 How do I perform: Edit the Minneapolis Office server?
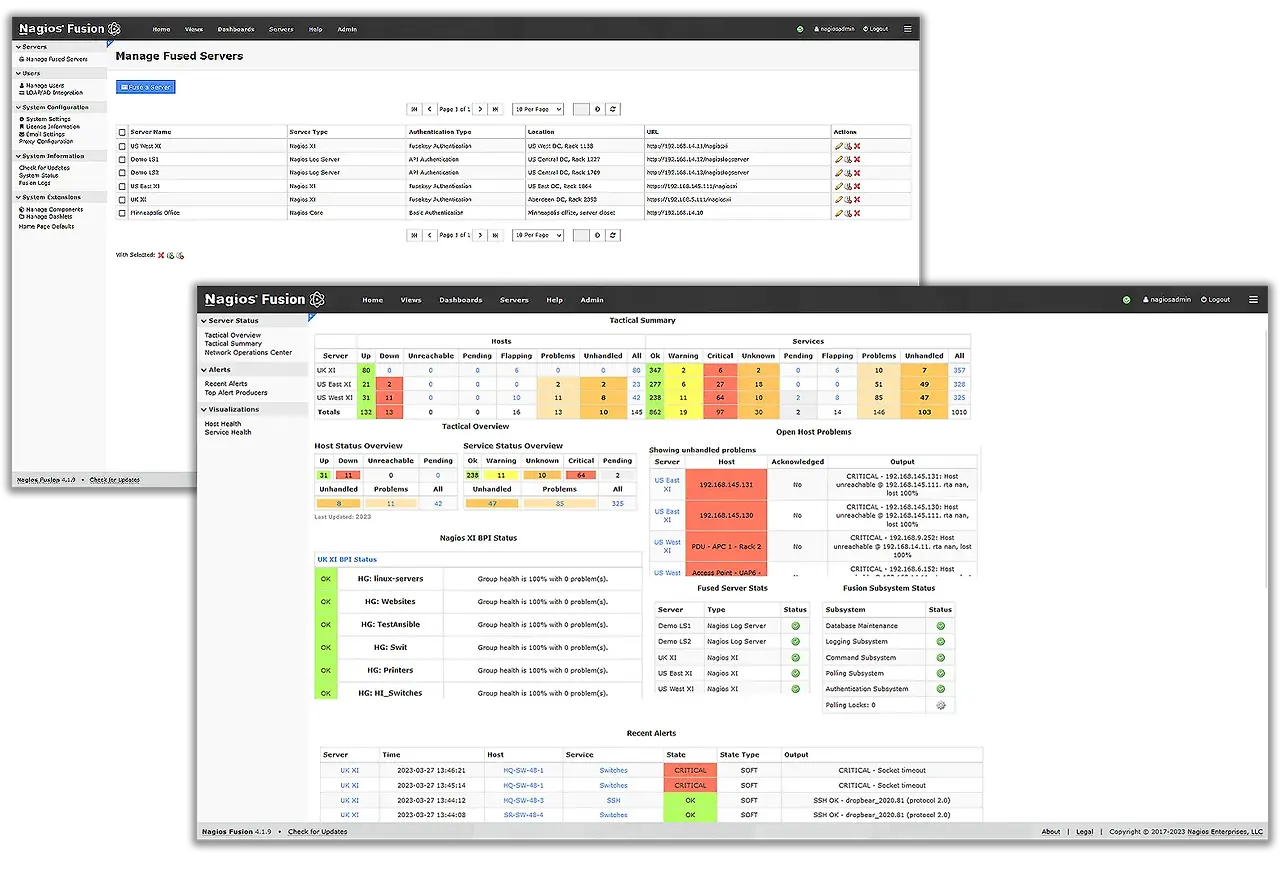point(839,212)
